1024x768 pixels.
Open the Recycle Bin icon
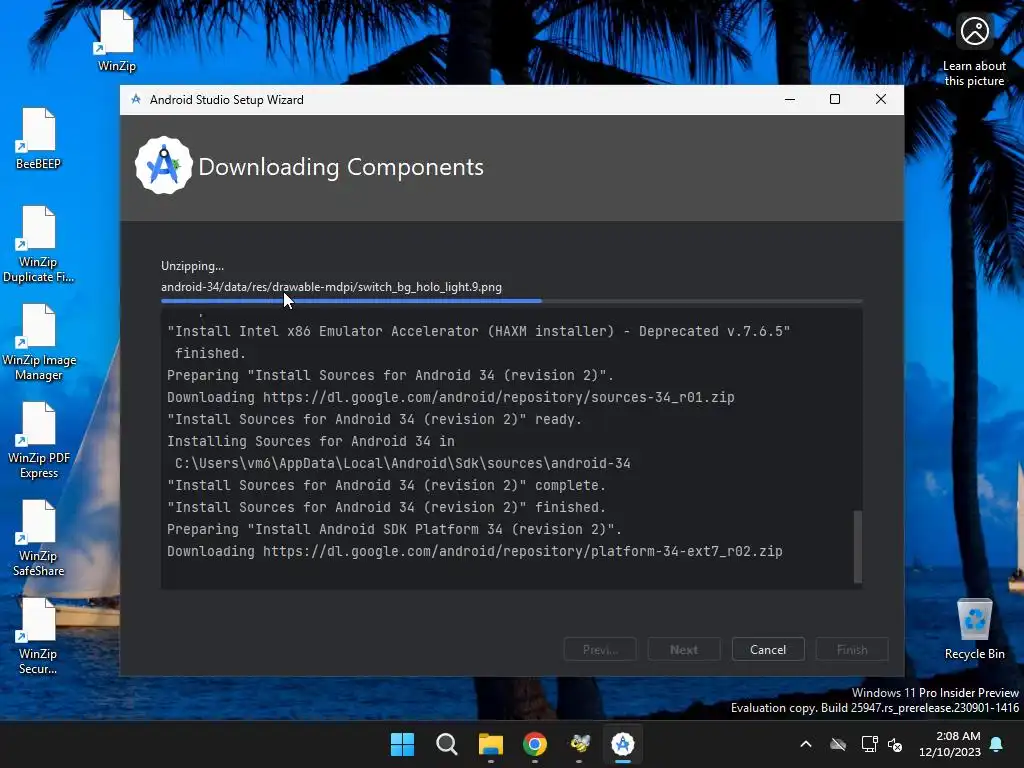coord(974,629)
